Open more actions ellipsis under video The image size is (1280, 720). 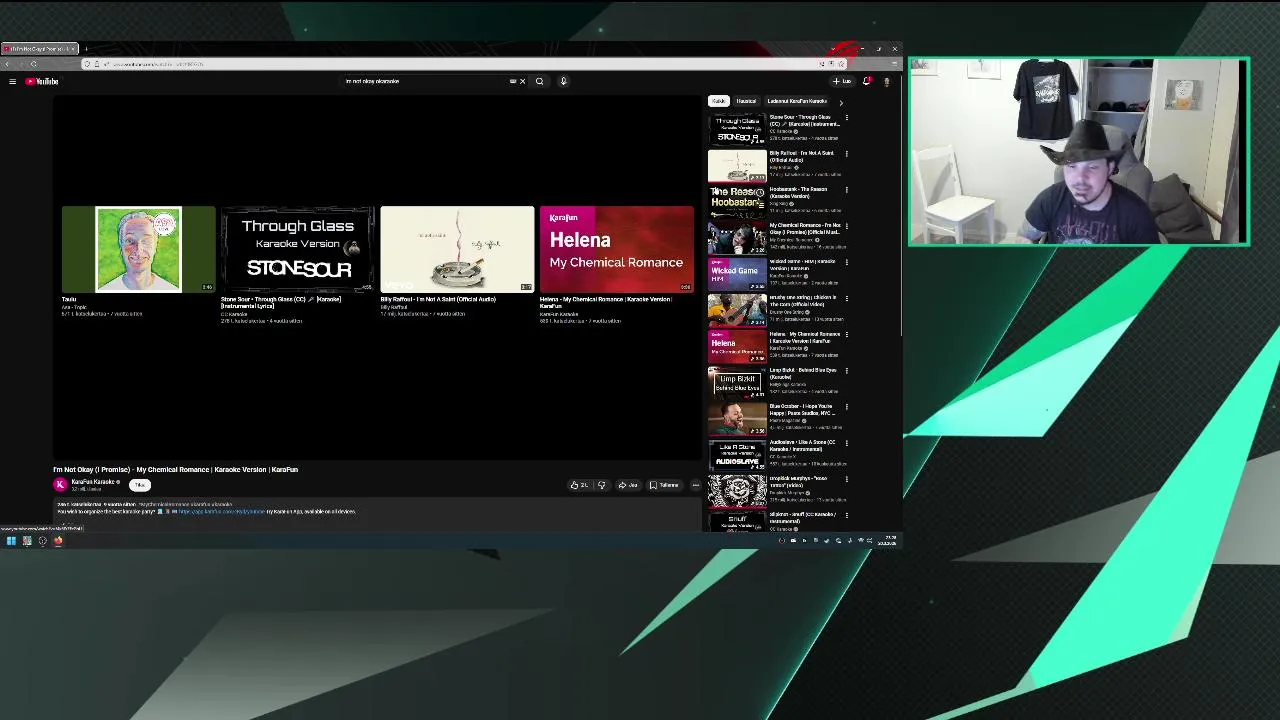(695, 485)
